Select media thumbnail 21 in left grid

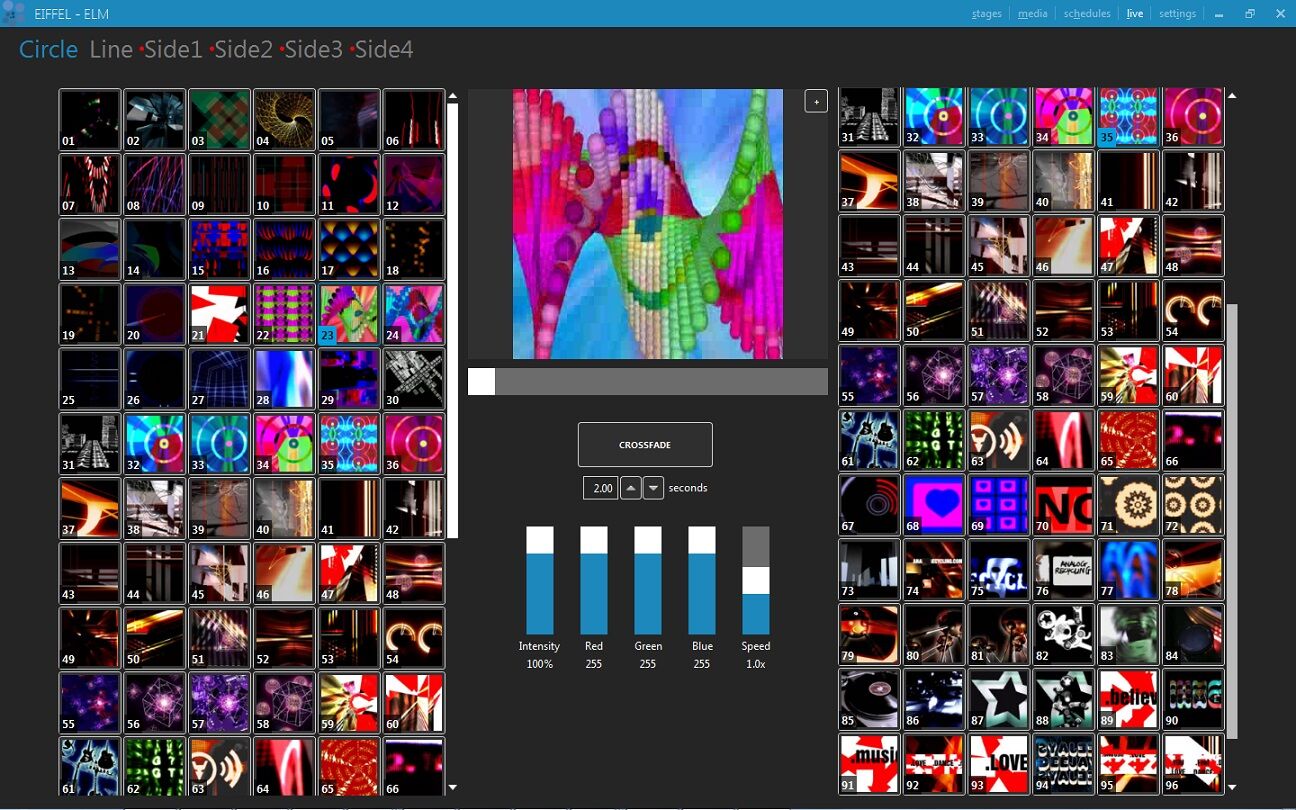[x=220, y=314]
